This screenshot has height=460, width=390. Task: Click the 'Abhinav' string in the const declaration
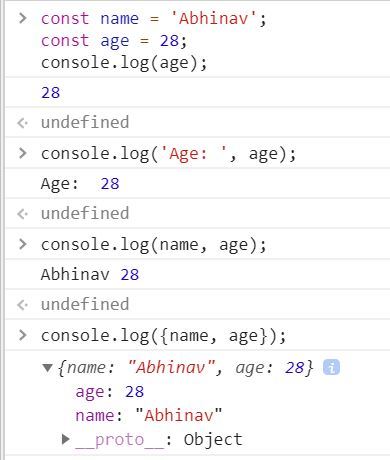214,18
